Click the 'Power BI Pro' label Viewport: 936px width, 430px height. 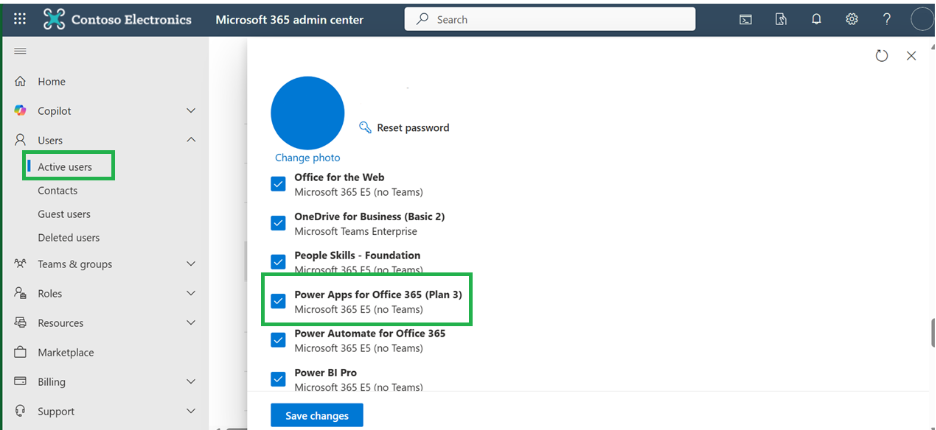click(325, 373)
